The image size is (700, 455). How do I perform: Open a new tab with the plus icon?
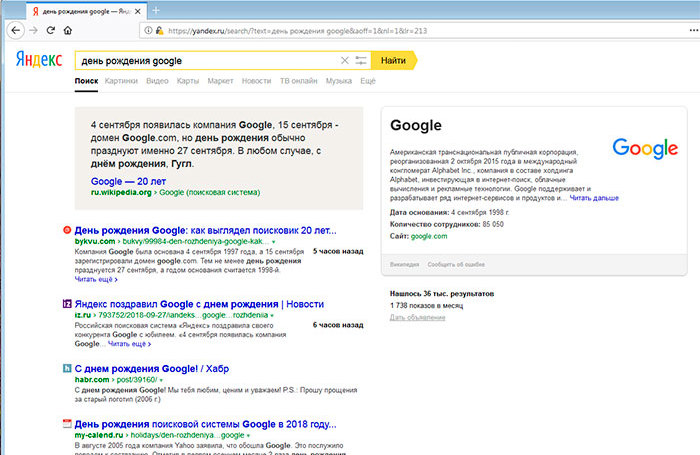pyautogui.click(x=156, y=10)
